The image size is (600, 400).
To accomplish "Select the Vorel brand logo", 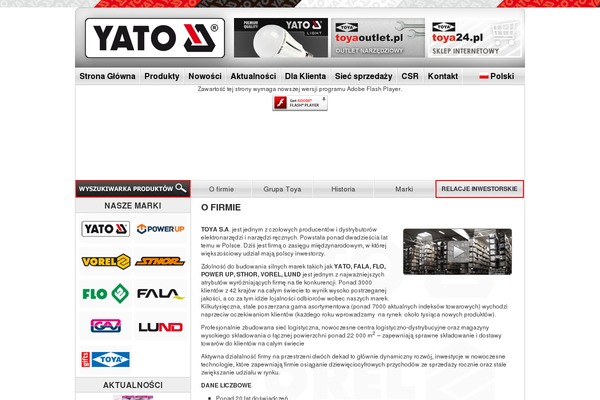I will (x=106, y=261).
